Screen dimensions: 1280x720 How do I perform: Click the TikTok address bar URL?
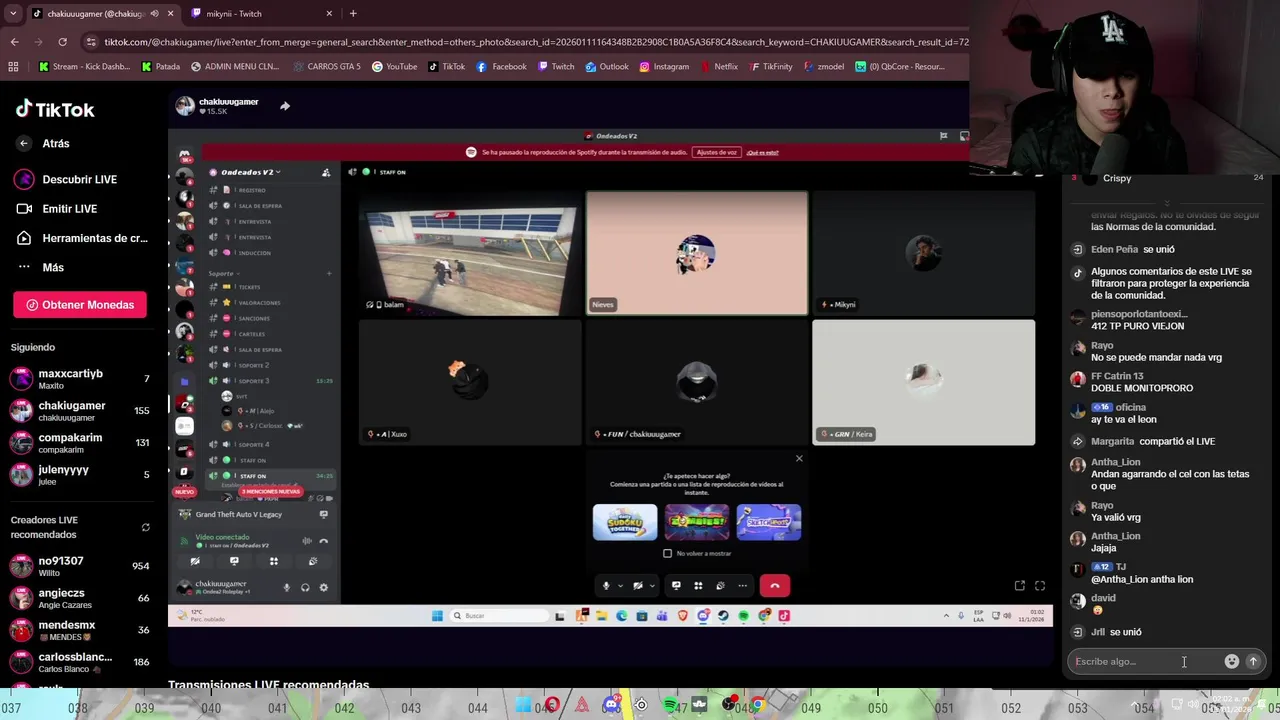[x=536, y=42]
